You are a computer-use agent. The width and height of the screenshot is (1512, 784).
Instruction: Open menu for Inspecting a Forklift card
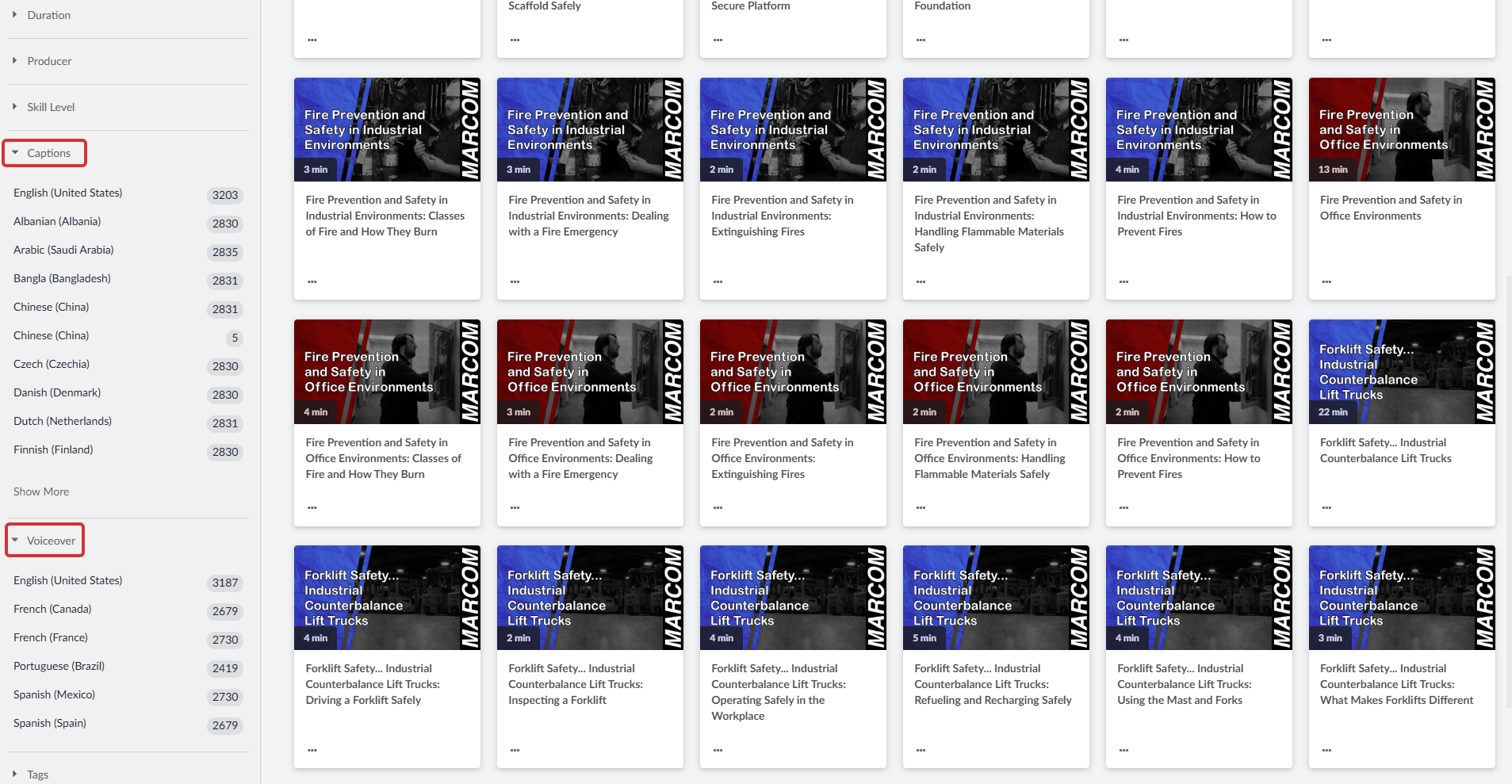tap(515, 750)
